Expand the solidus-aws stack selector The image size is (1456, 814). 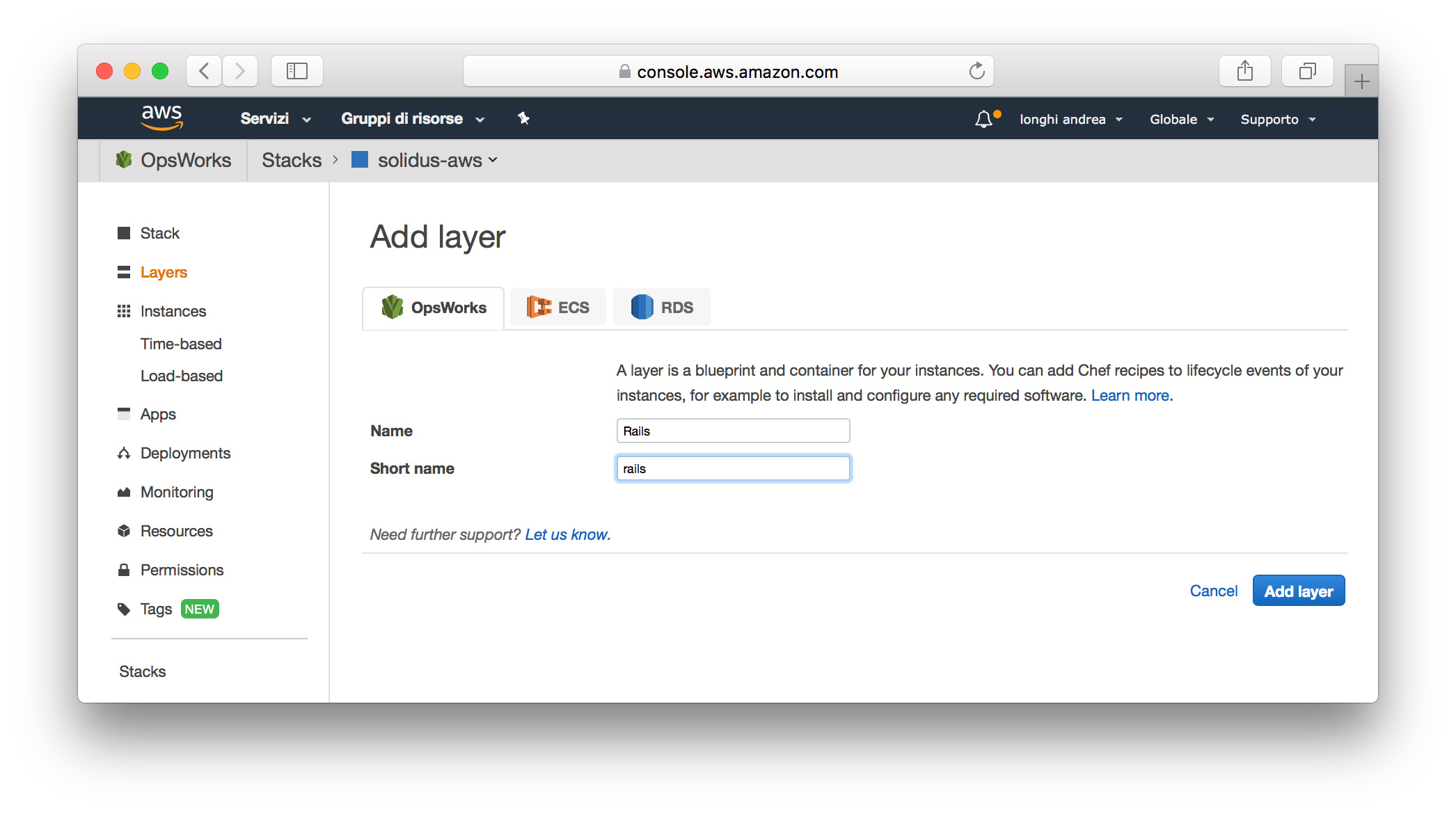[438, 161]
